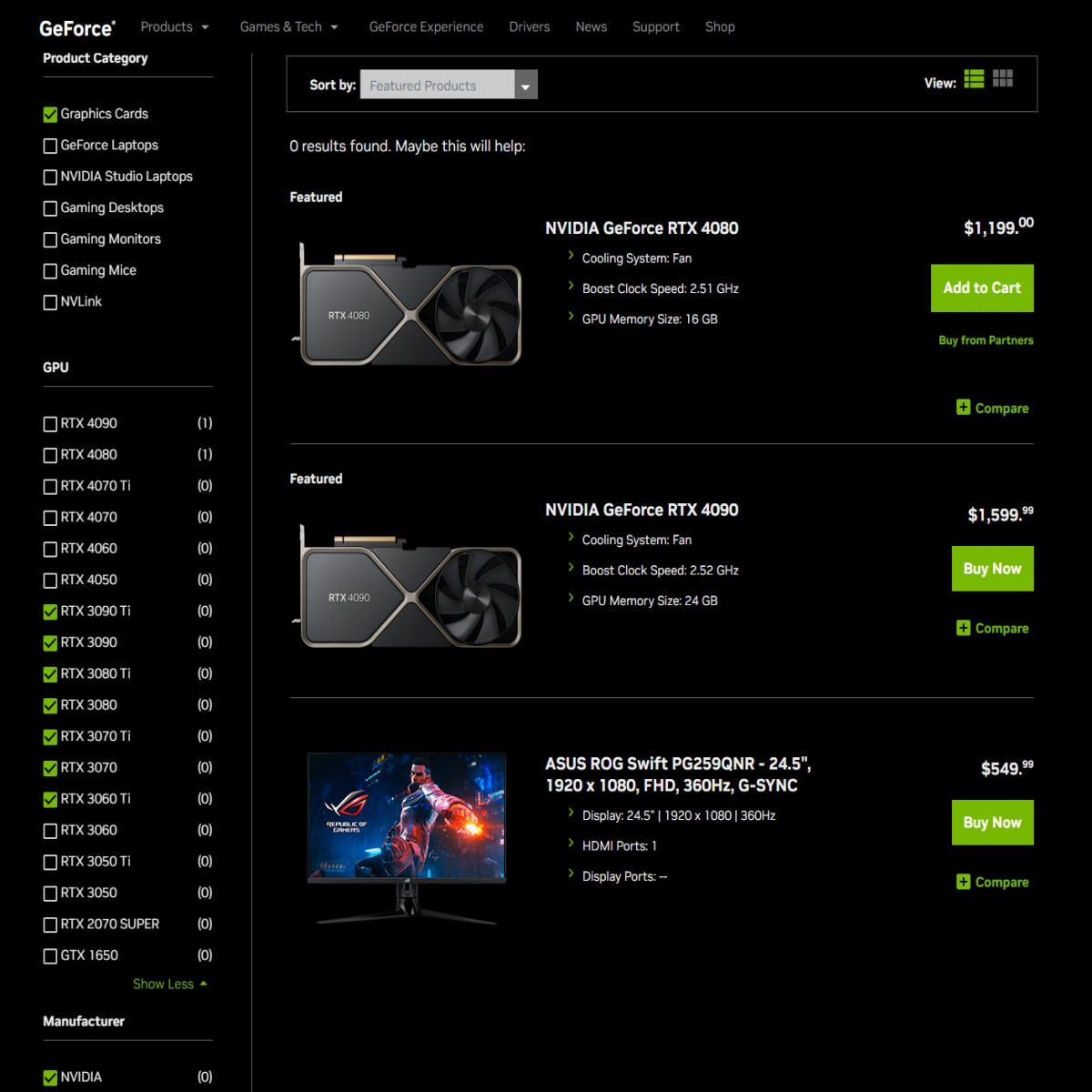Expand RTX 4080 Cooling System chevron
This screenshot has height=1092, width=1092.
point(571,257)
